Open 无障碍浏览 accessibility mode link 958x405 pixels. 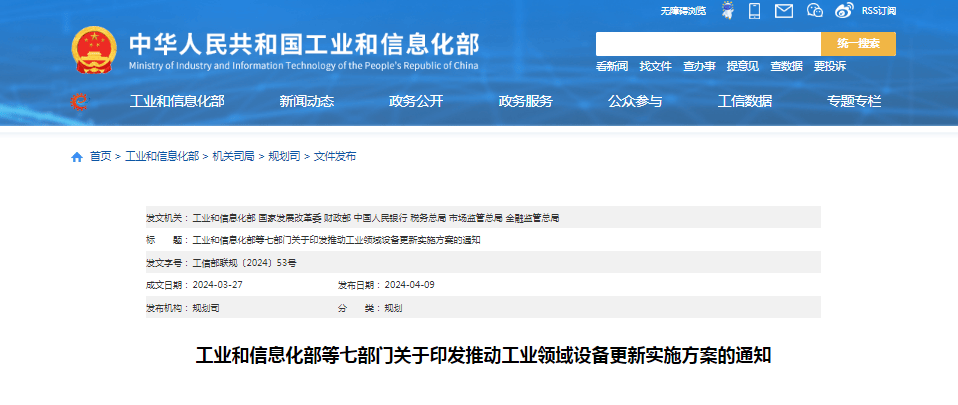click(682, 10)
